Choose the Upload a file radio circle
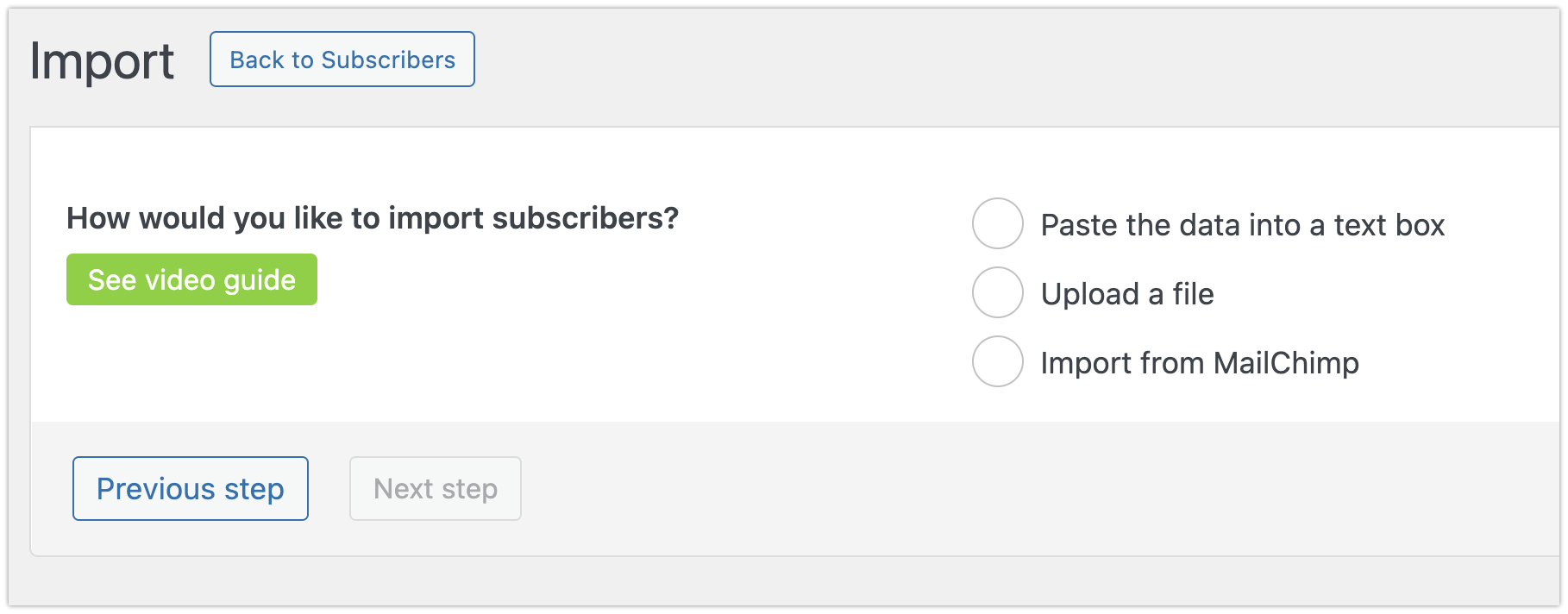This screenshot has width=1568, height=614. [997, 293]
